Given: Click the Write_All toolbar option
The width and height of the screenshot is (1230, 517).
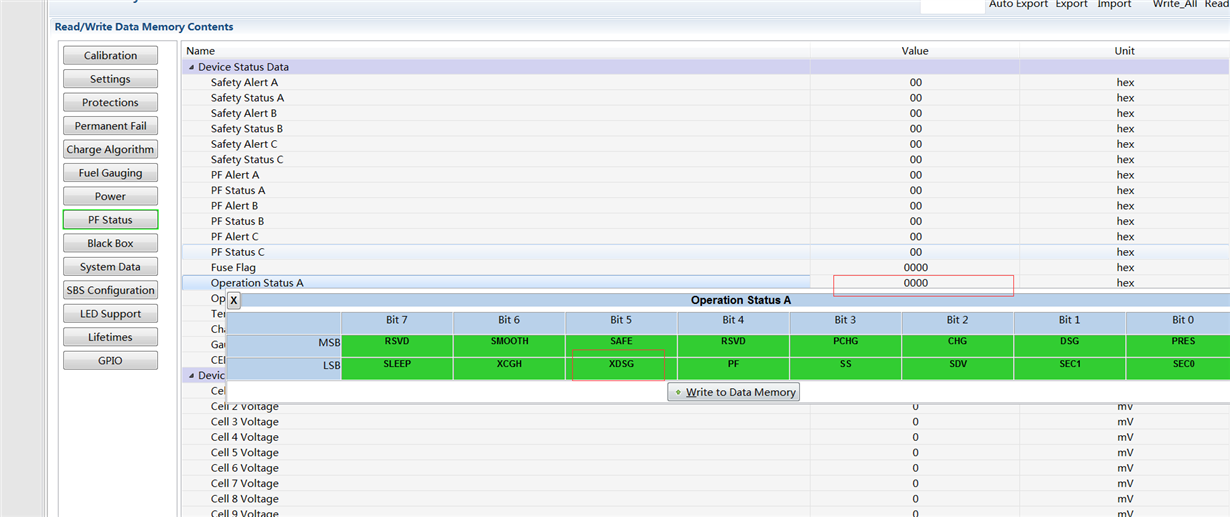Looking at the screenshot, I should click(1174, 4).
